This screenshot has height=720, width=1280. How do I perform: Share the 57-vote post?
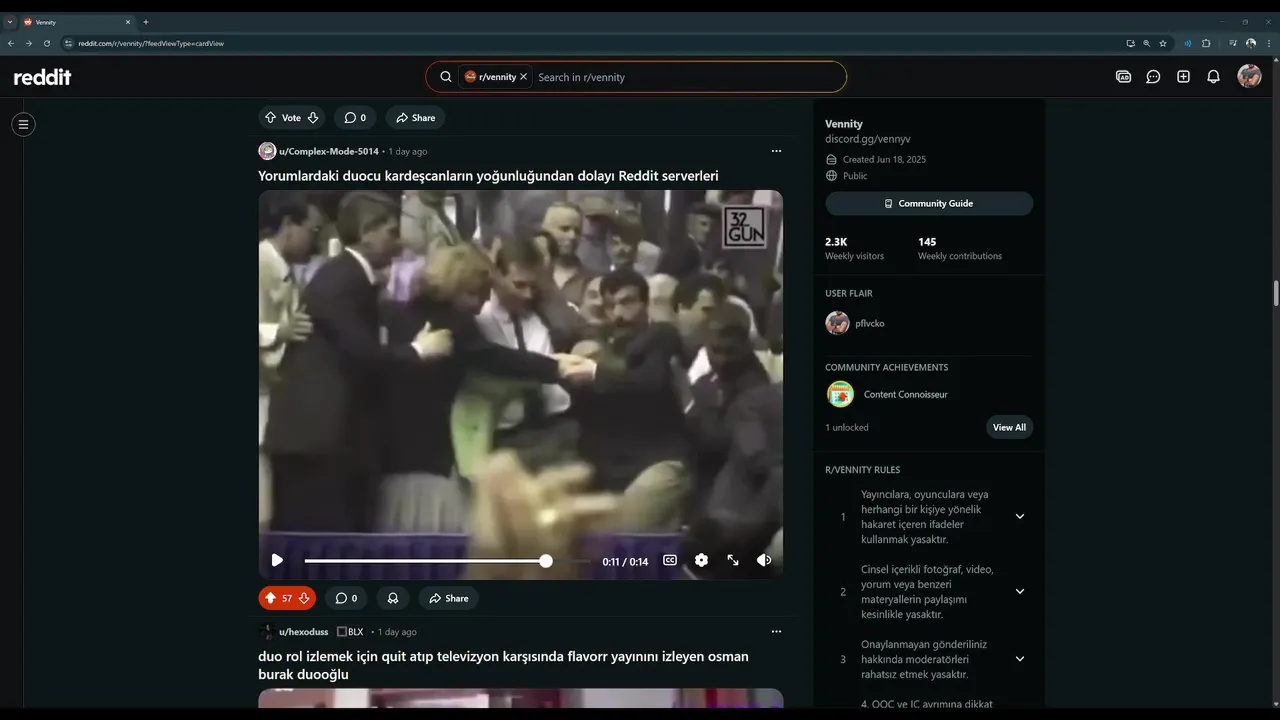[x=448, y=598]
